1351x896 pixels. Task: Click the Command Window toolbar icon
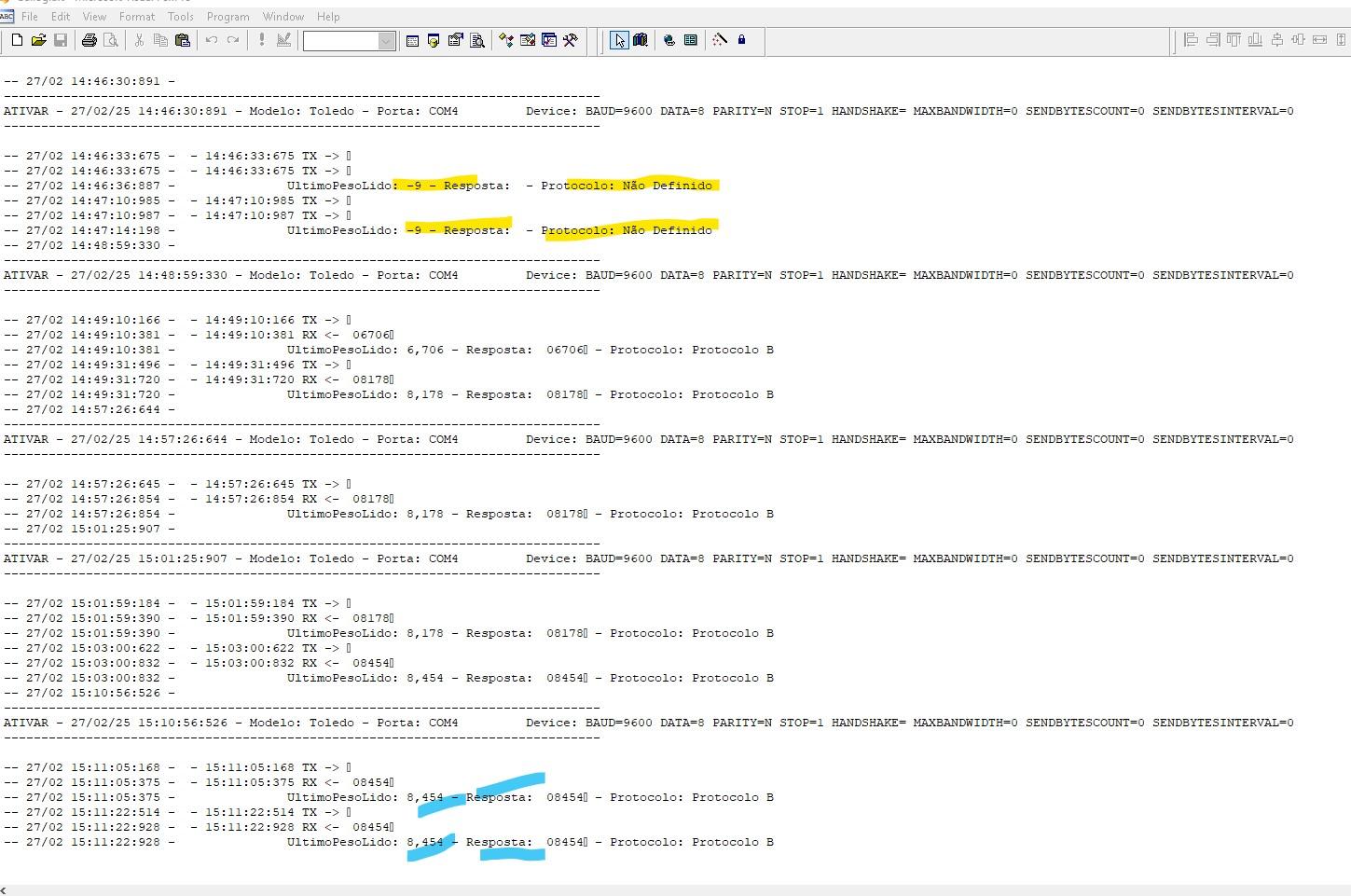coord(412,40)
